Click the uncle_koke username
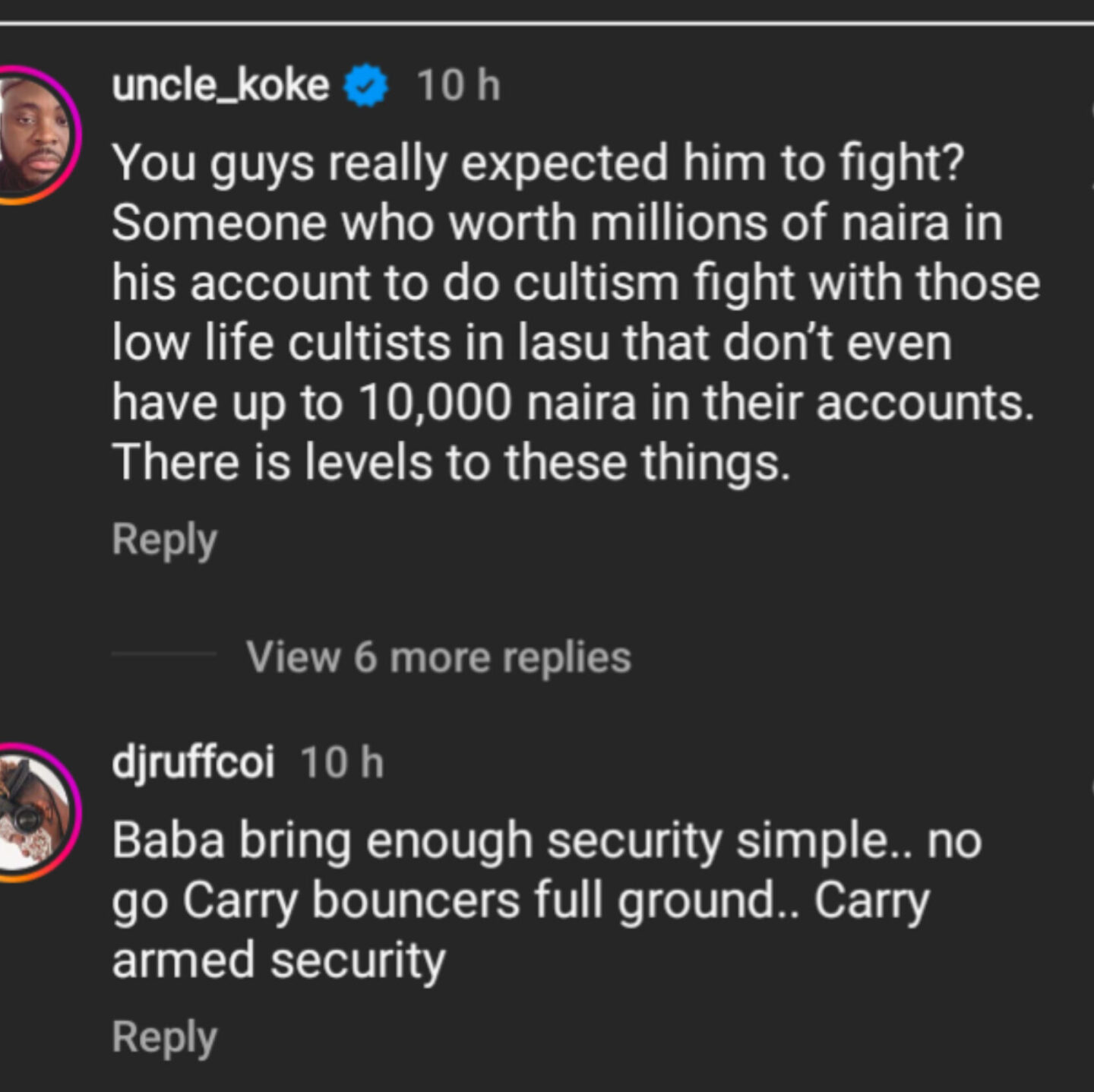Screen dimensions: 1094x1092 coord(220,85)
